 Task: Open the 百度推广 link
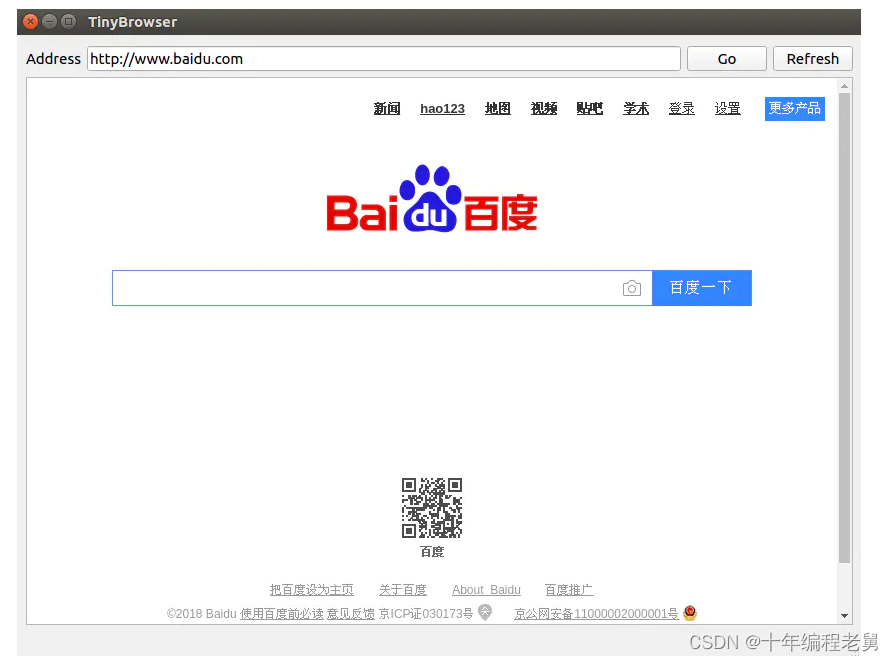point(569,590)
